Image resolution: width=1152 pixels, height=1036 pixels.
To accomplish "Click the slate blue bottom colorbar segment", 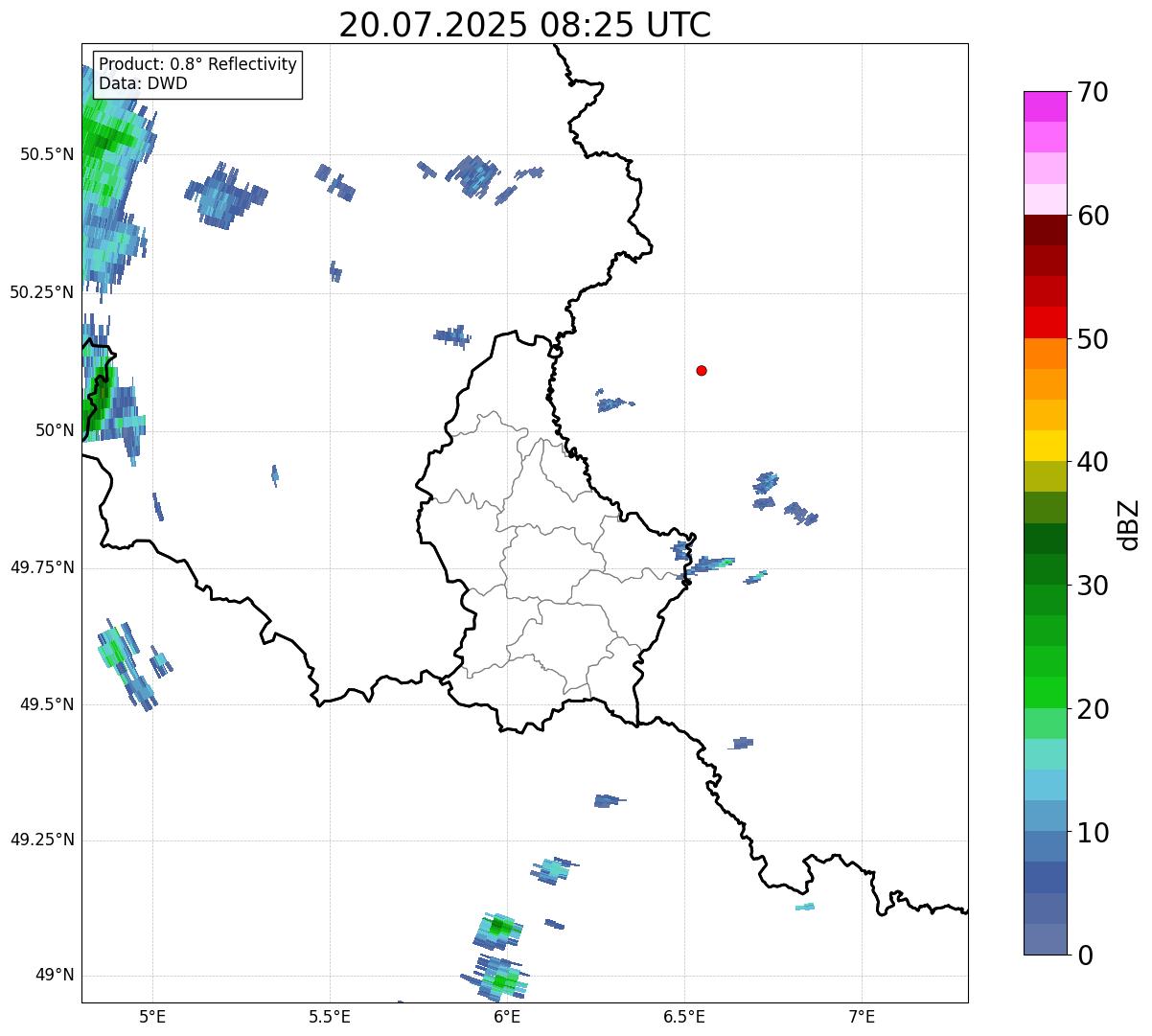I will (x=1046, y=939).
